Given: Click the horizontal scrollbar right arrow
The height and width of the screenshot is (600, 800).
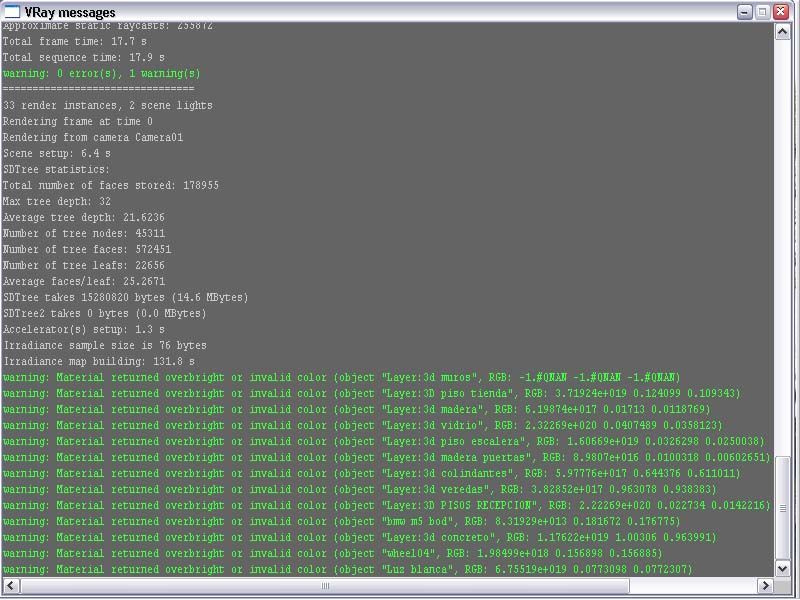Looking at the screenshot, I should click(764, 586).
